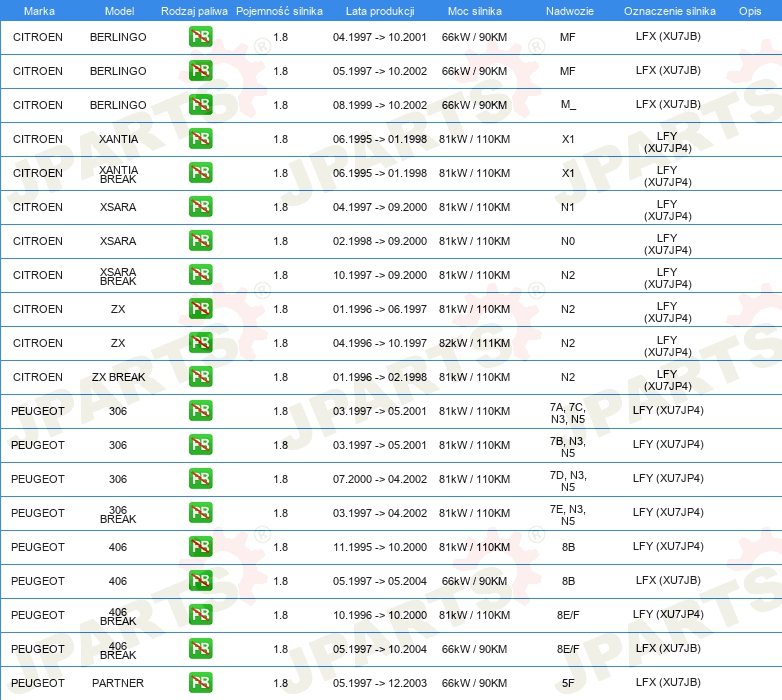Click date range 01.1996 -> 02.1998

pyautogui.click(x=380, y=377)
